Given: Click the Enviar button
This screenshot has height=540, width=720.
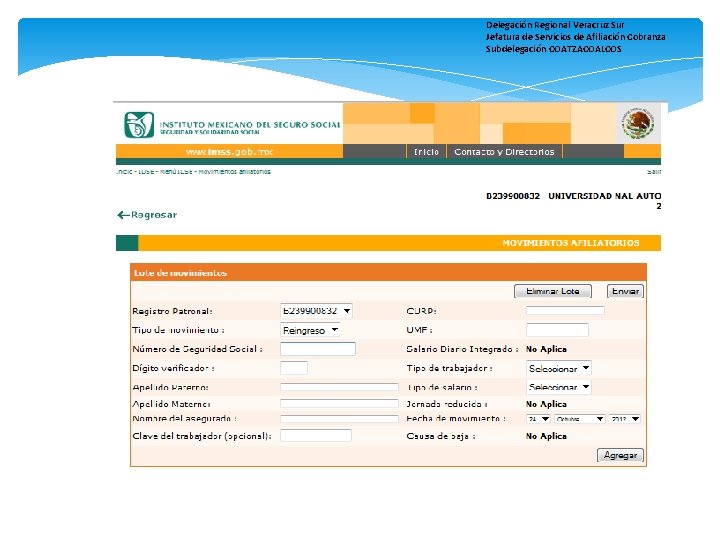Looking at the screenshot, I should [x=625, y=291].
